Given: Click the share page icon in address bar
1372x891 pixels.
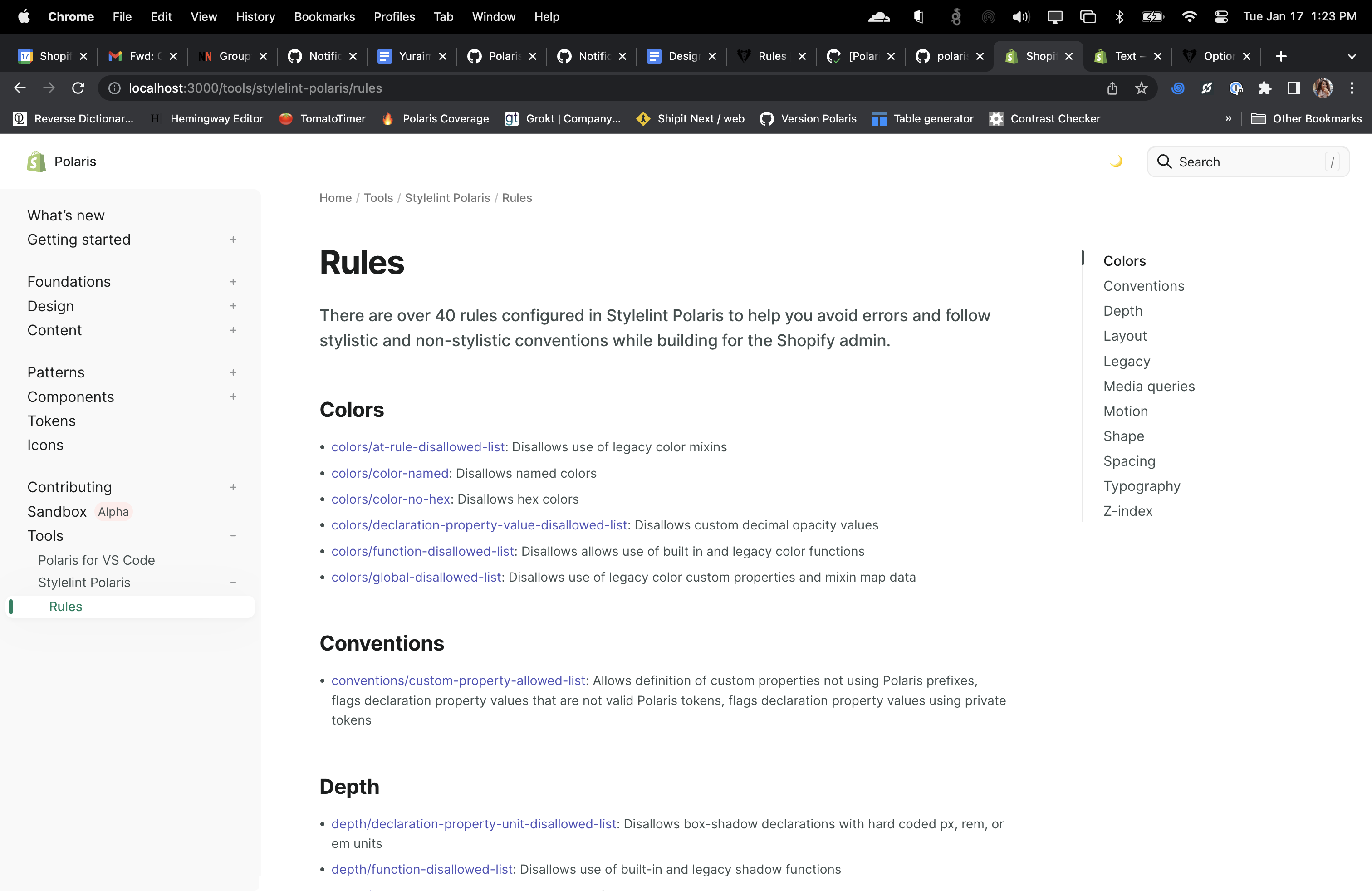Looking at the screenshot, I should [x=1112, y=88].
